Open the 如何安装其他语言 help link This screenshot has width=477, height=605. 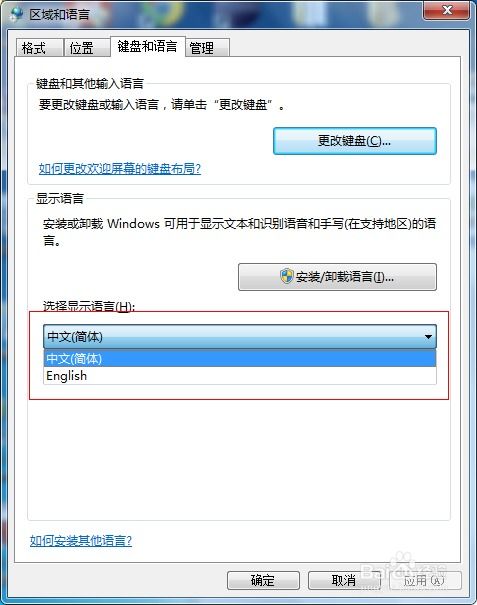[x=81, y=541]
